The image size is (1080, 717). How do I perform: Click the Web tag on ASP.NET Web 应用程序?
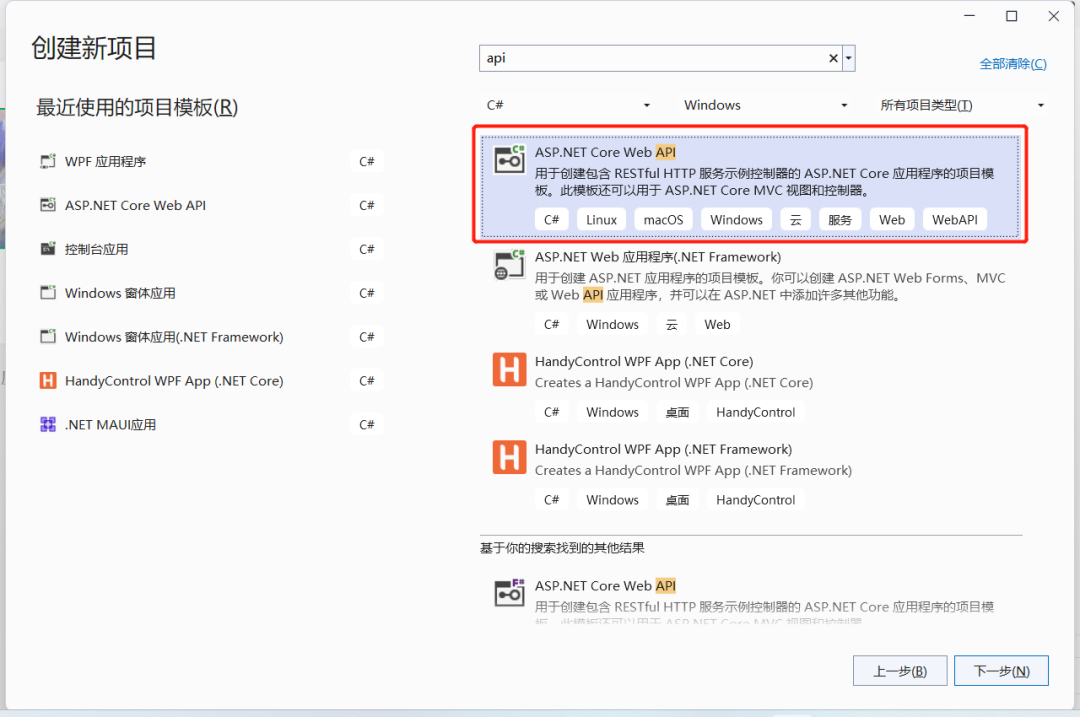pos(717,324)
